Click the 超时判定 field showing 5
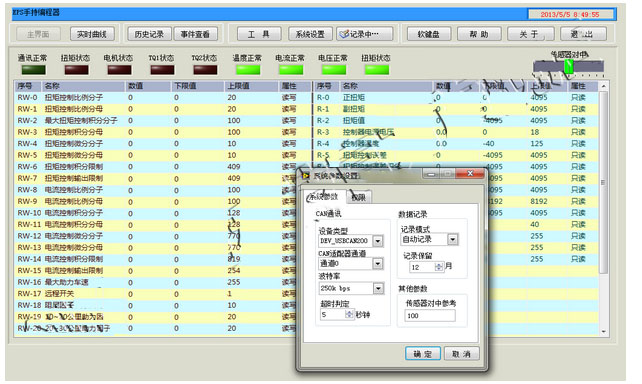The height and width of the screenshot is (384, 642). pyautogui.click(x=333, y=314)
